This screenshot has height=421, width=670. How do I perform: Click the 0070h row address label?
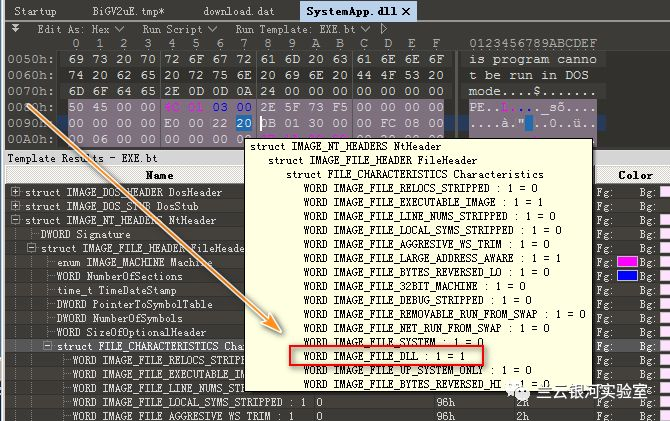click(30, 91)
